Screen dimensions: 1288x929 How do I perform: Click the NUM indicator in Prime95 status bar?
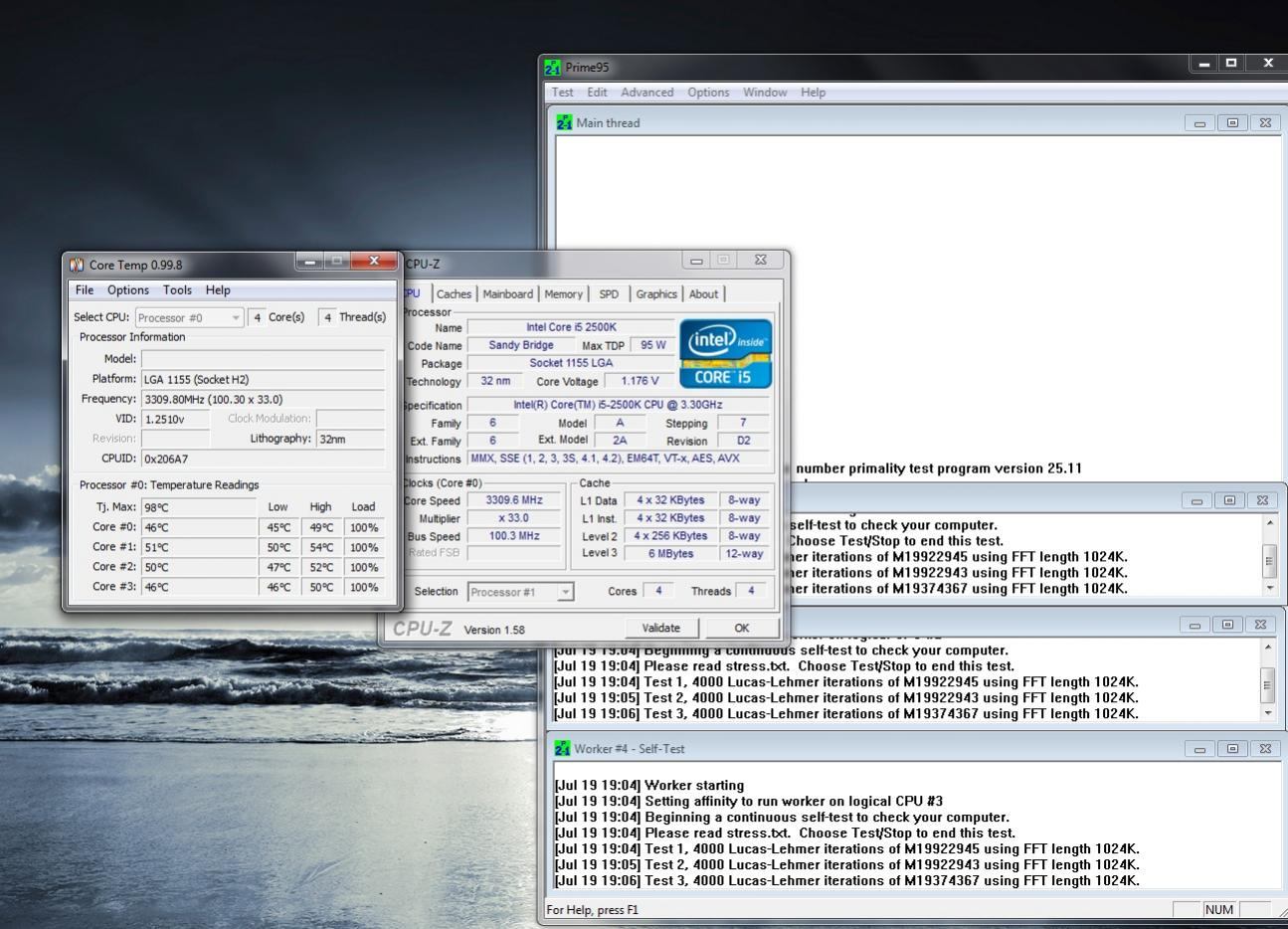click(1218, 910)
